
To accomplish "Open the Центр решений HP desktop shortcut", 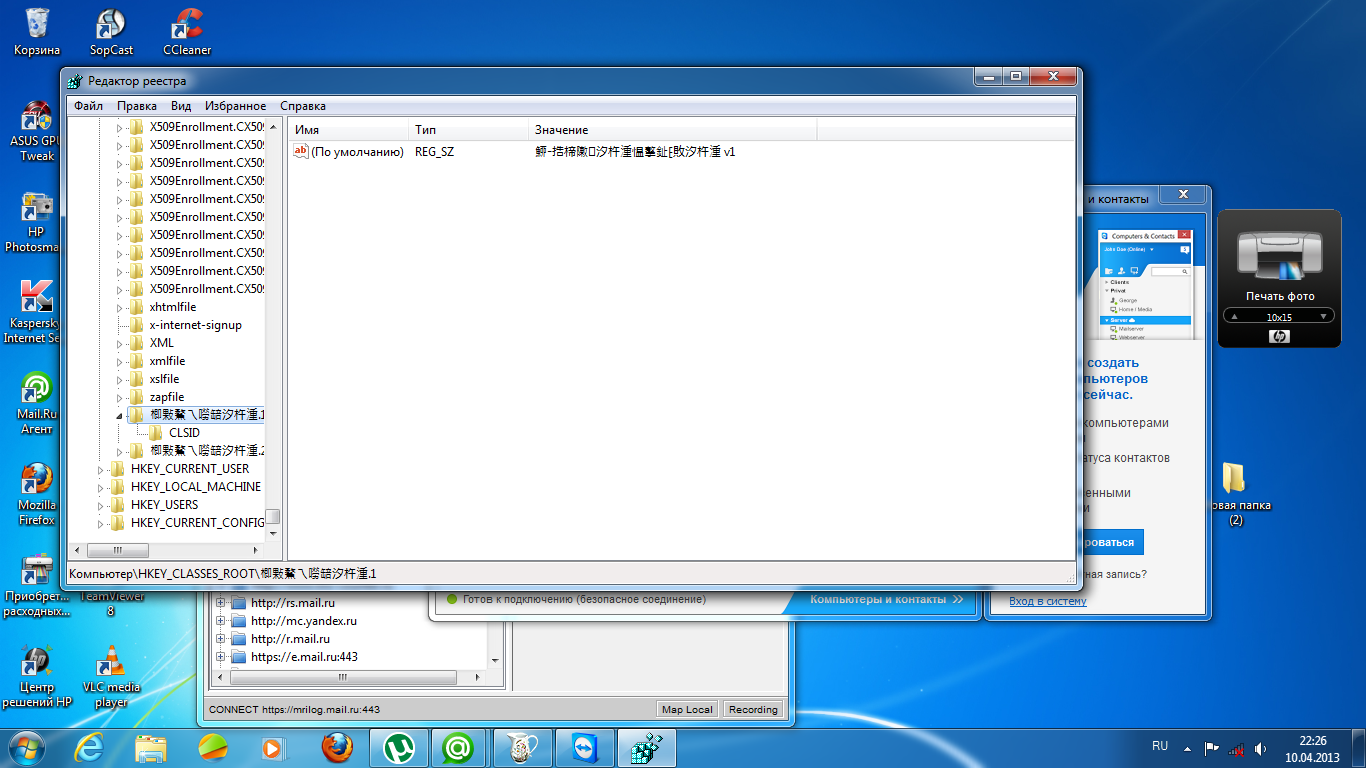I will coord(37,676).
